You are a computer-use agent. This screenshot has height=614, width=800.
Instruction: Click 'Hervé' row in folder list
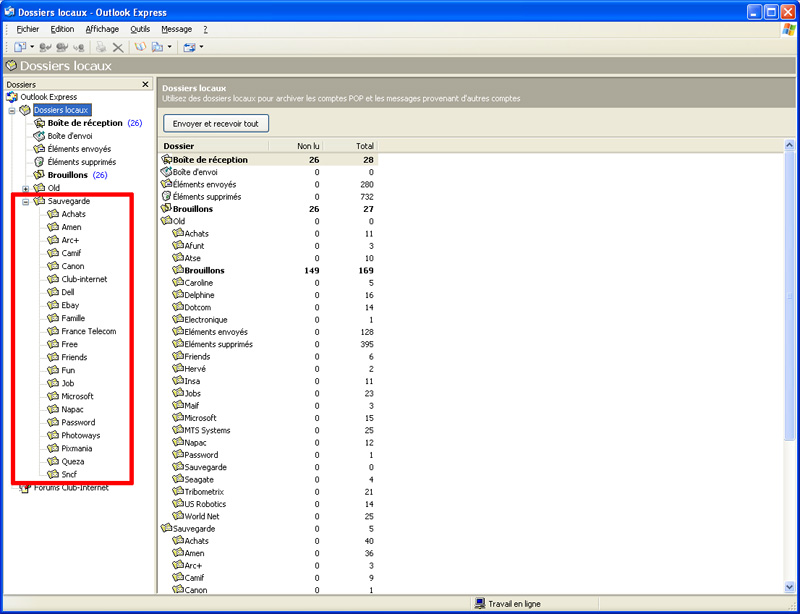tap(268, 369)
